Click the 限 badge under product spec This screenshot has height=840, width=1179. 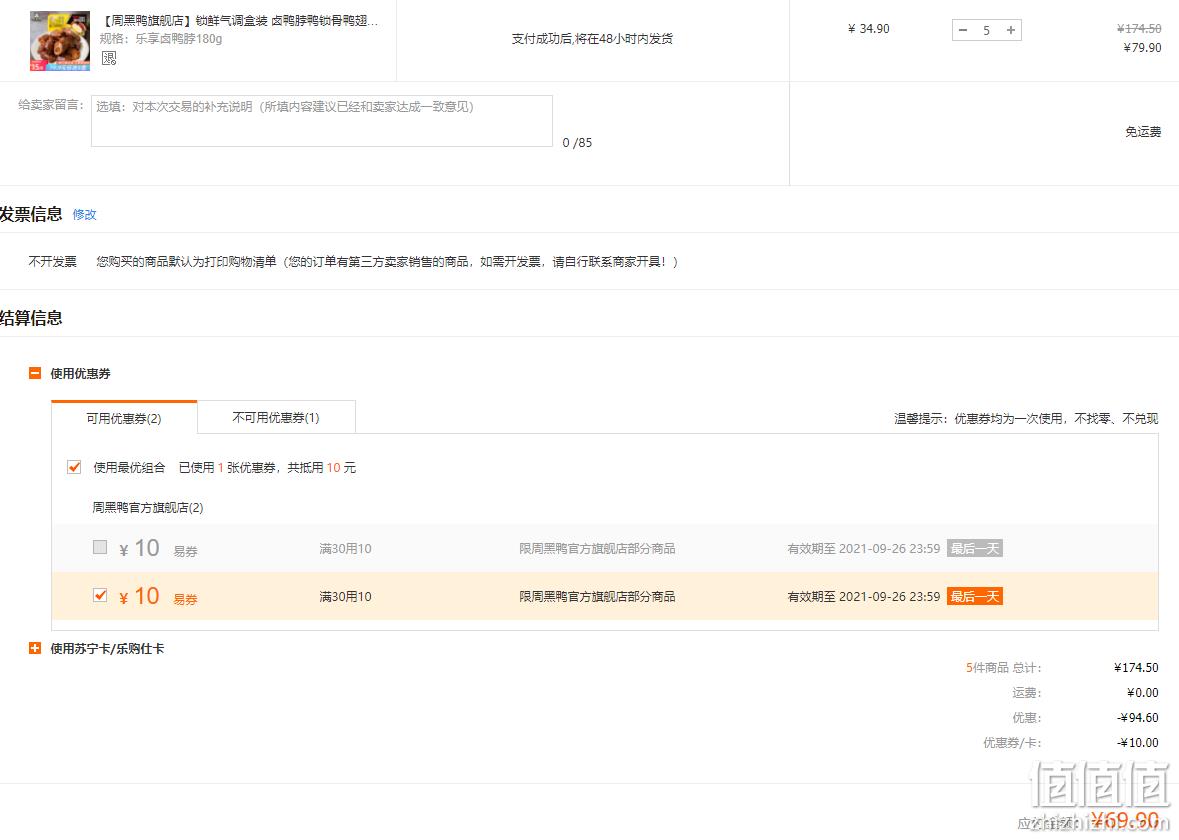coord(109,58)
